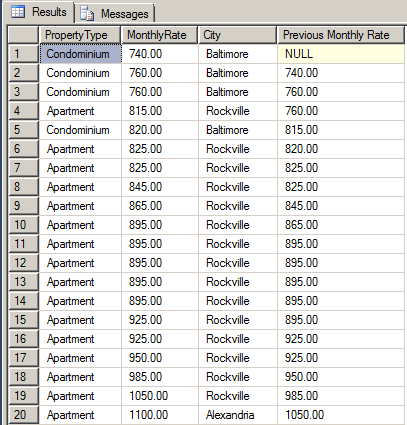The image size is (407, 425).
Task: Select the MonthlyRate column header
Action: pyautogui.click(x=160, y=35)
